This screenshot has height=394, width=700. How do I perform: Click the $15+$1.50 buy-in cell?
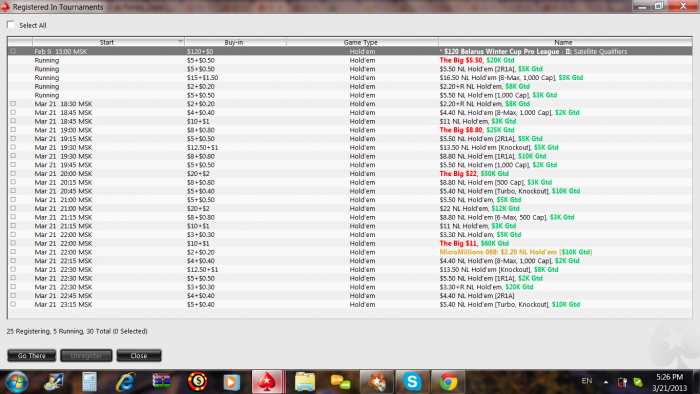202,78
